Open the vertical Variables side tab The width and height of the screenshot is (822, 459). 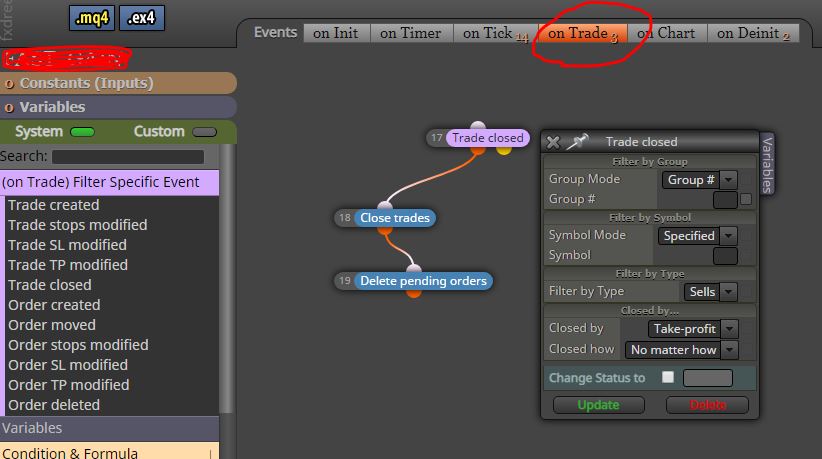767,164
